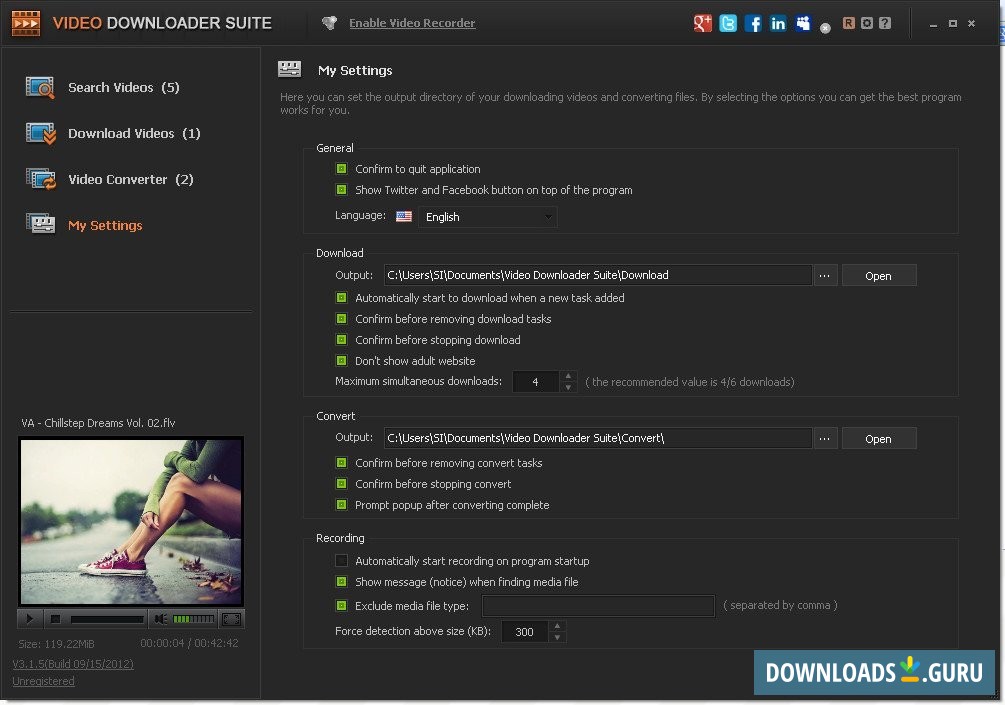The height and width of the screenshot is (705, 1005).
Task: Click the MySpace share icon
Action: click(x=803, y=24)
